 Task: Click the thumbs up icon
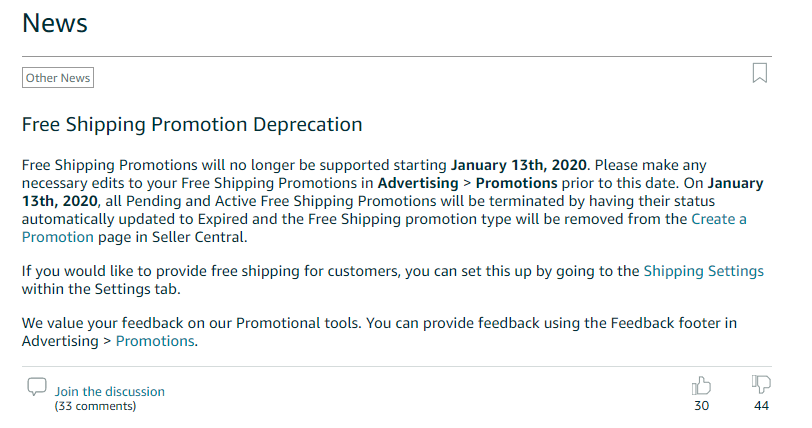tap(701, 385)
